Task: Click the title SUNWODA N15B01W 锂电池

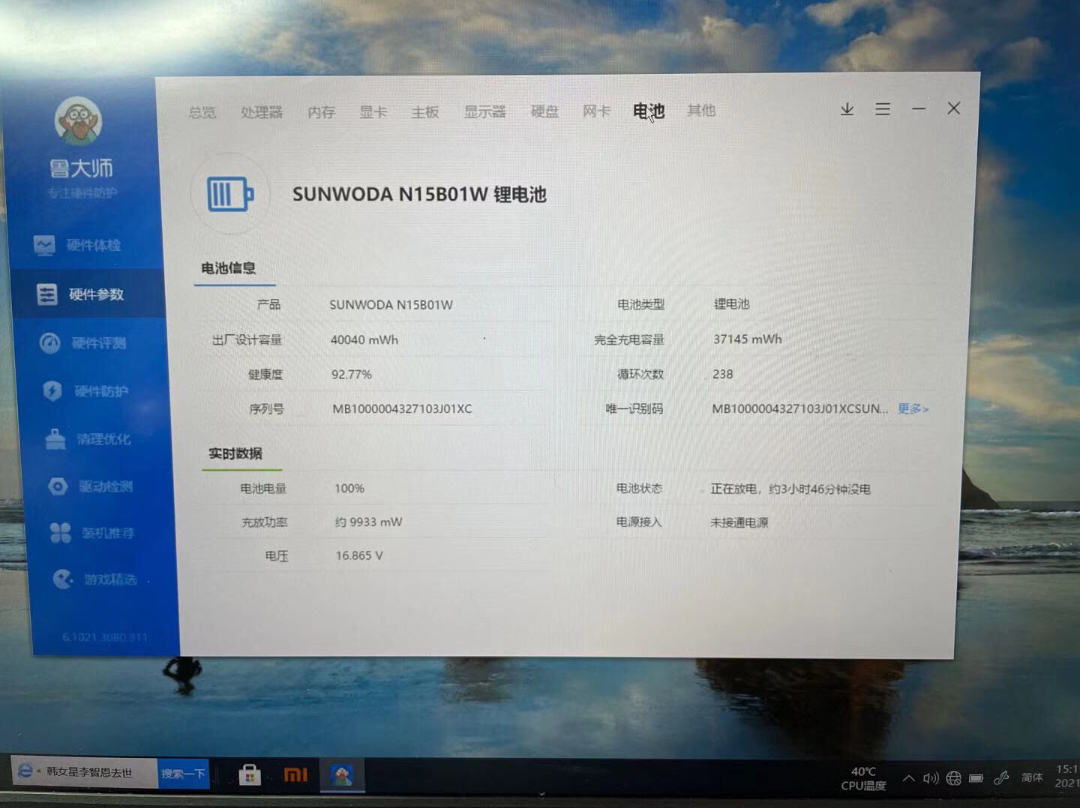Action: pos(419,194)
